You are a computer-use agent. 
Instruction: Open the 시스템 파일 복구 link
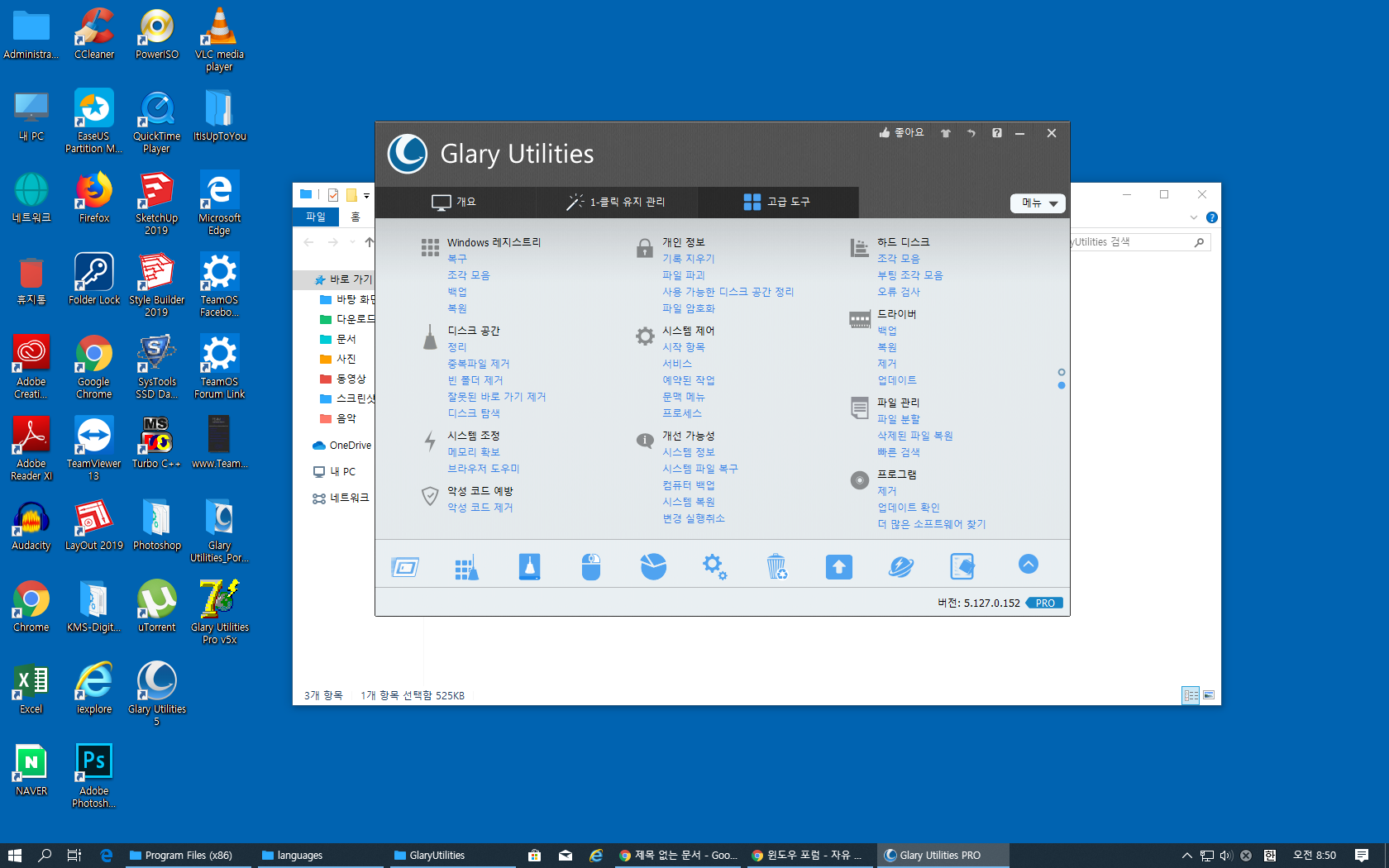[x=700, y=469]
